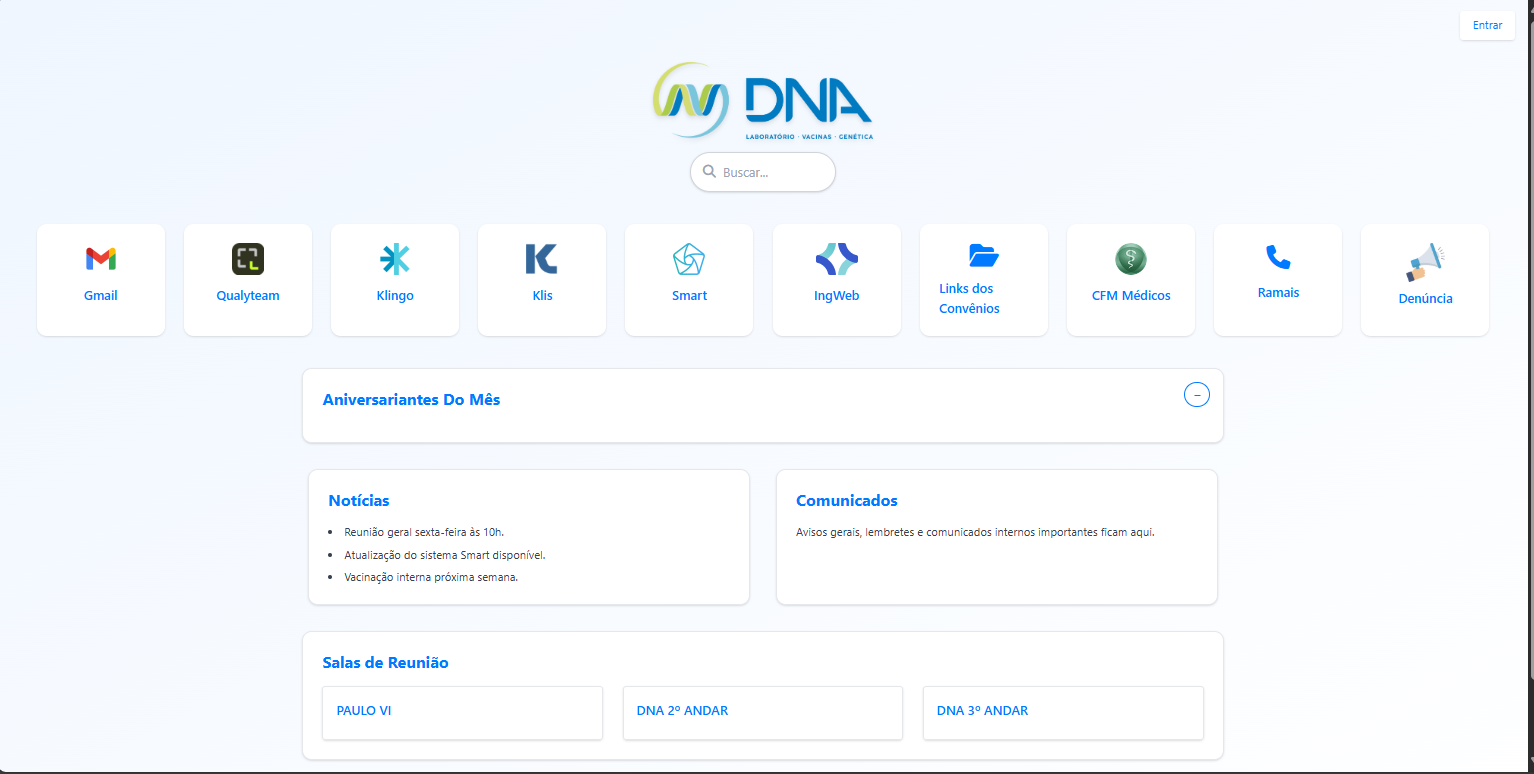Open the DNA 3º ANDAR room

point(1063,712)
